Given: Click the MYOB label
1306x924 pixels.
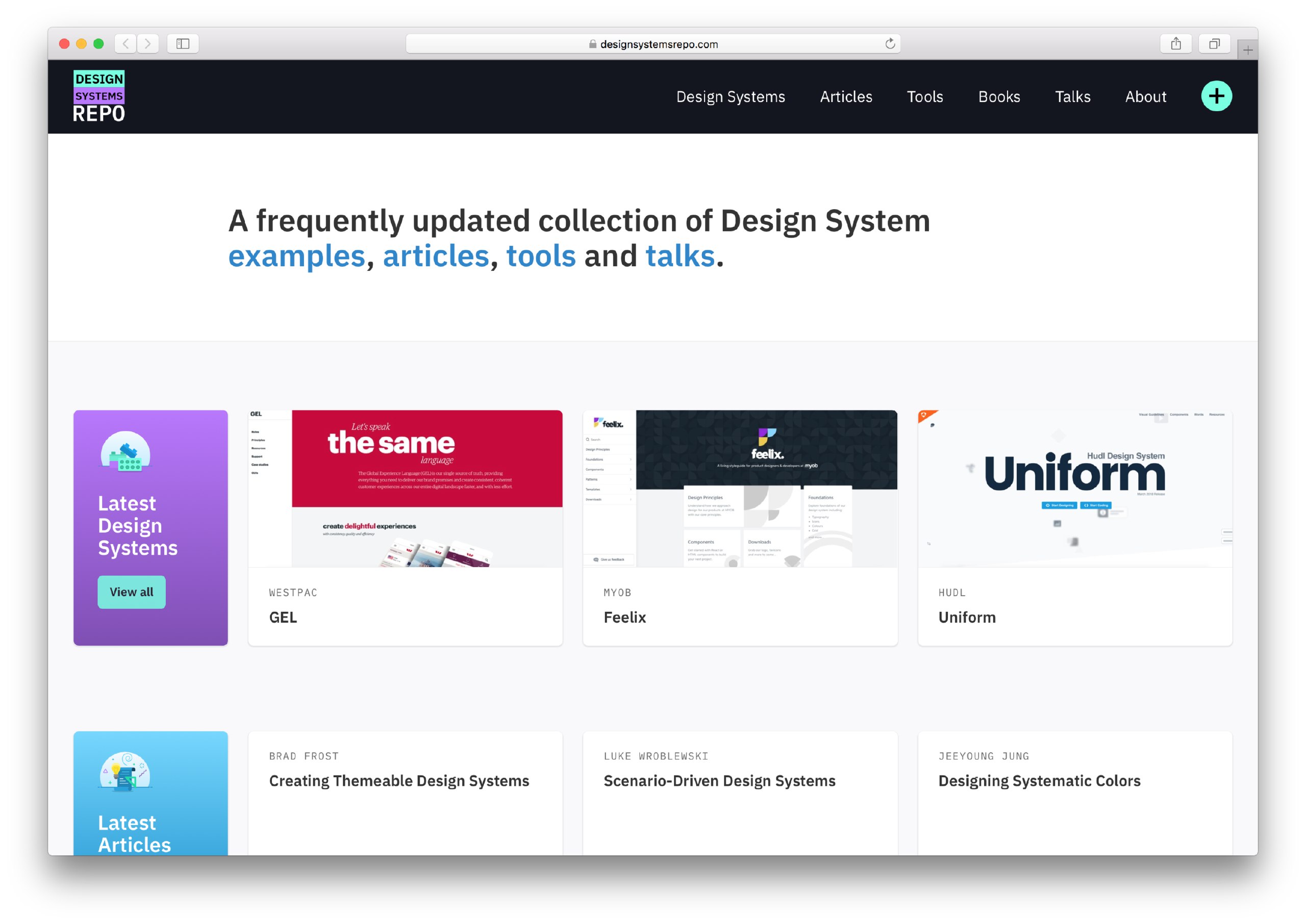Looking at the screenshot, I should (x=617, y=593).
